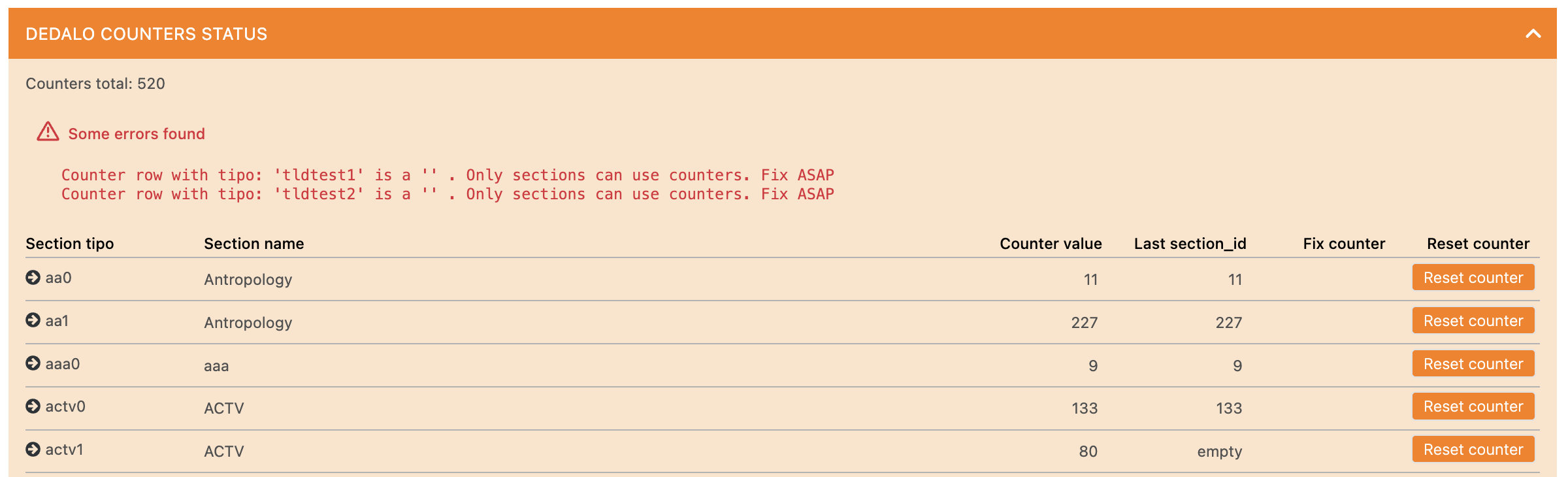This screenshot has height=477, width=1568.
Task: Click the Section tipo column header
Action: click(x=69, y=243)
